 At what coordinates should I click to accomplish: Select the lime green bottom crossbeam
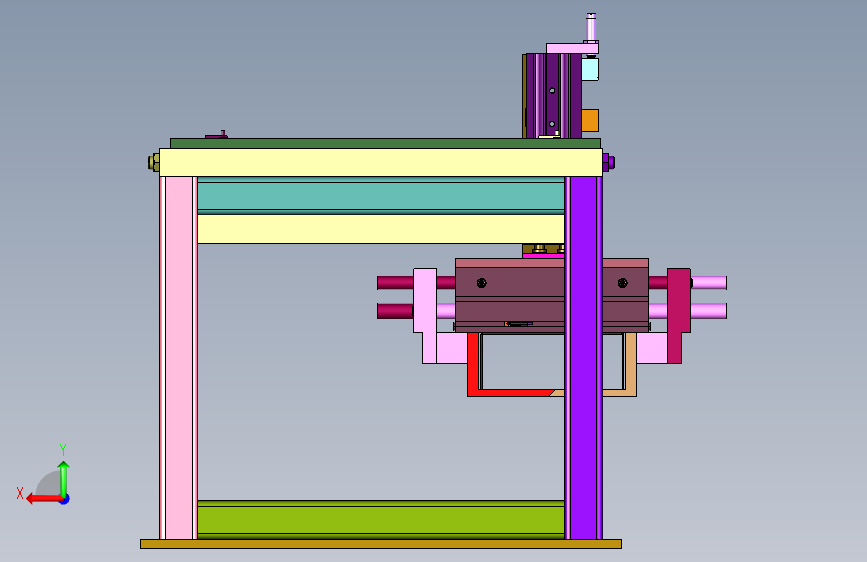(x=381, y=519)
